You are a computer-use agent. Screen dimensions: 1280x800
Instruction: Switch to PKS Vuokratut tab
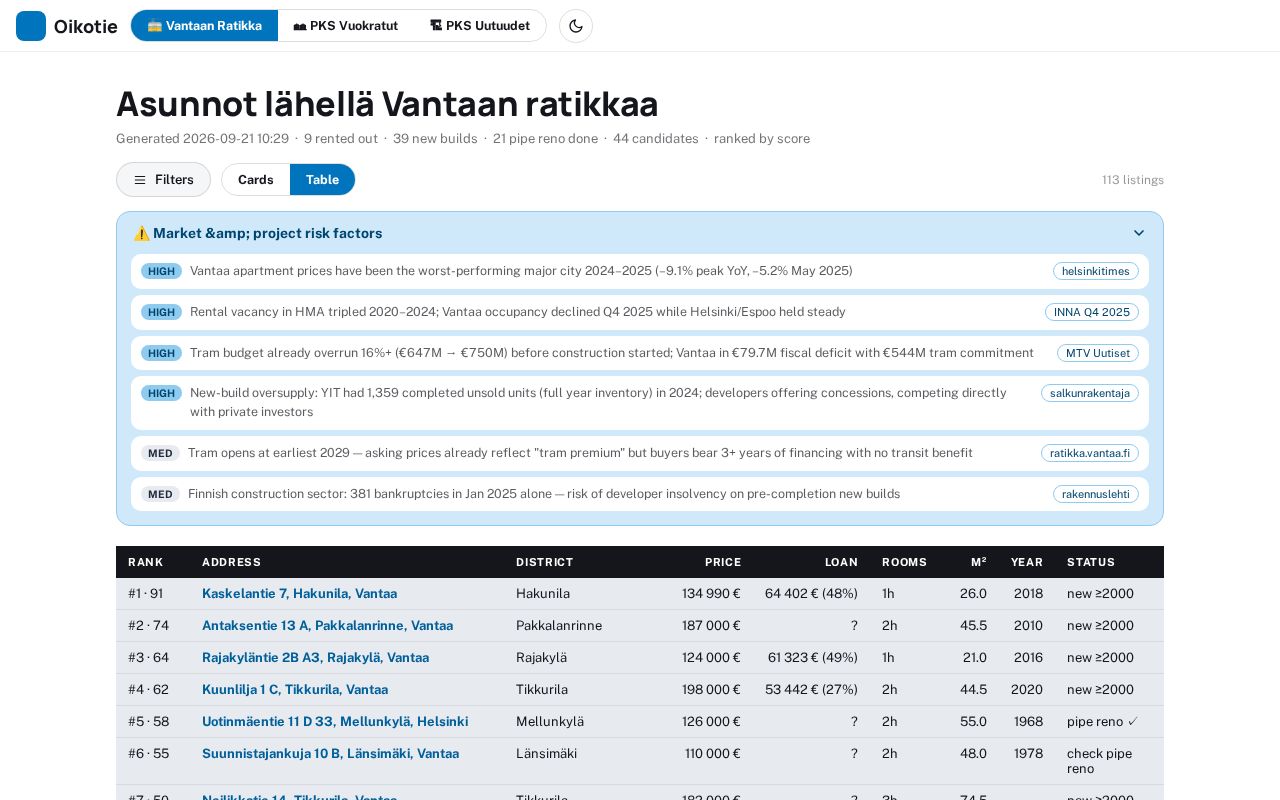tap(345, 26)
